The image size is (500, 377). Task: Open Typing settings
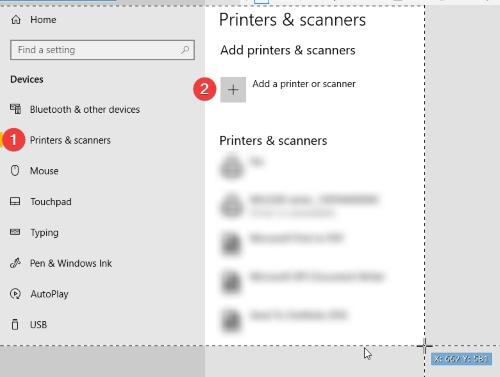pyautogui.click(x=44, y=233)
